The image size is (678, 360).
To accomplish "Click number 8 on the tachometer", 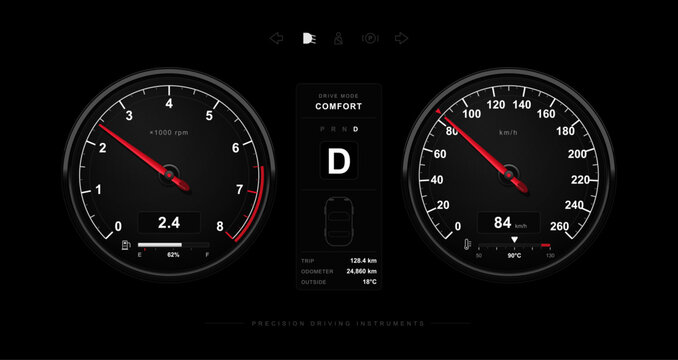I will pos(220,226).
